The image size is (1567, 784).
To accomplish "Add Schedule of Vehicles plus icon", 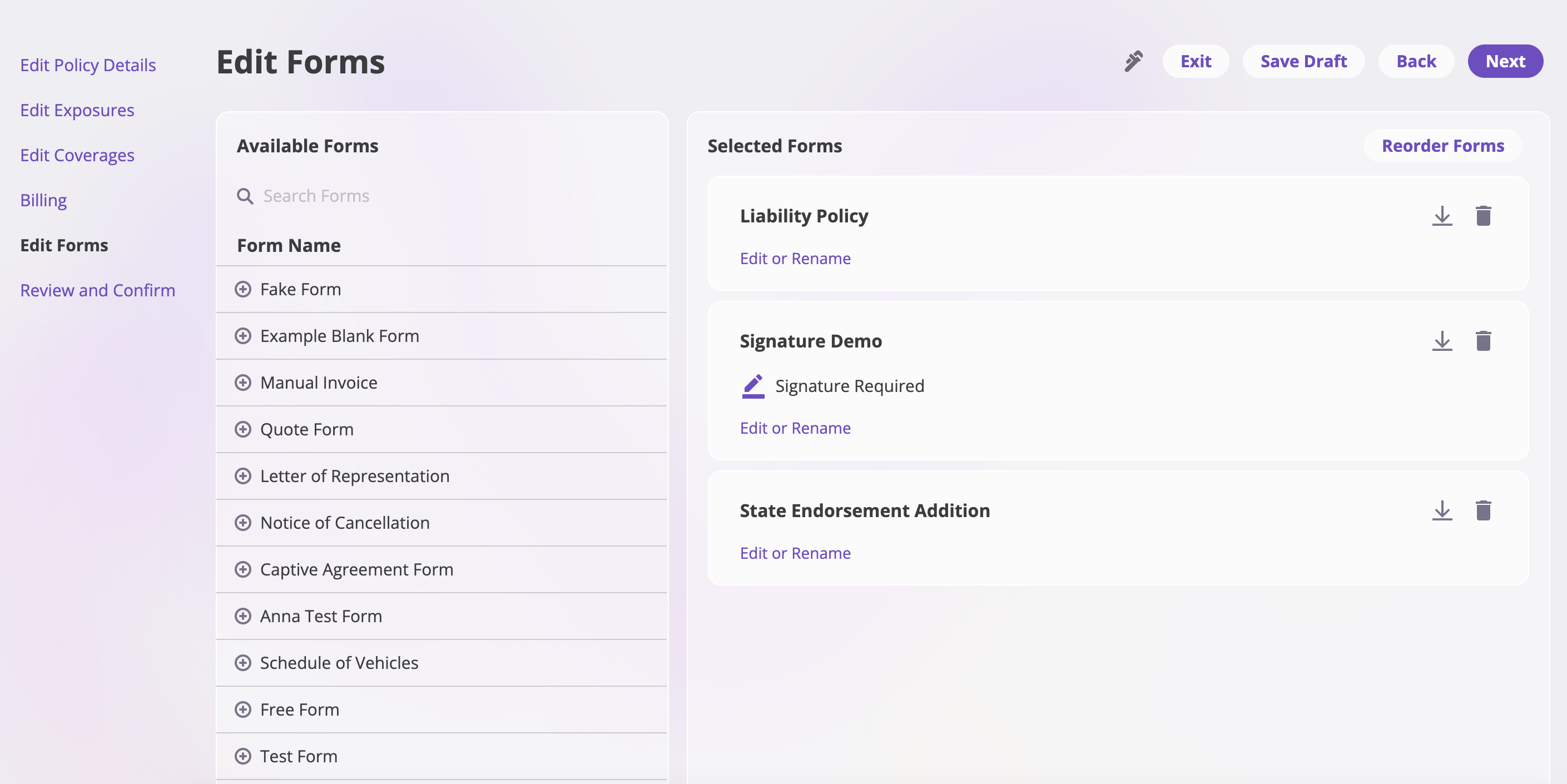I will point(242,663).
